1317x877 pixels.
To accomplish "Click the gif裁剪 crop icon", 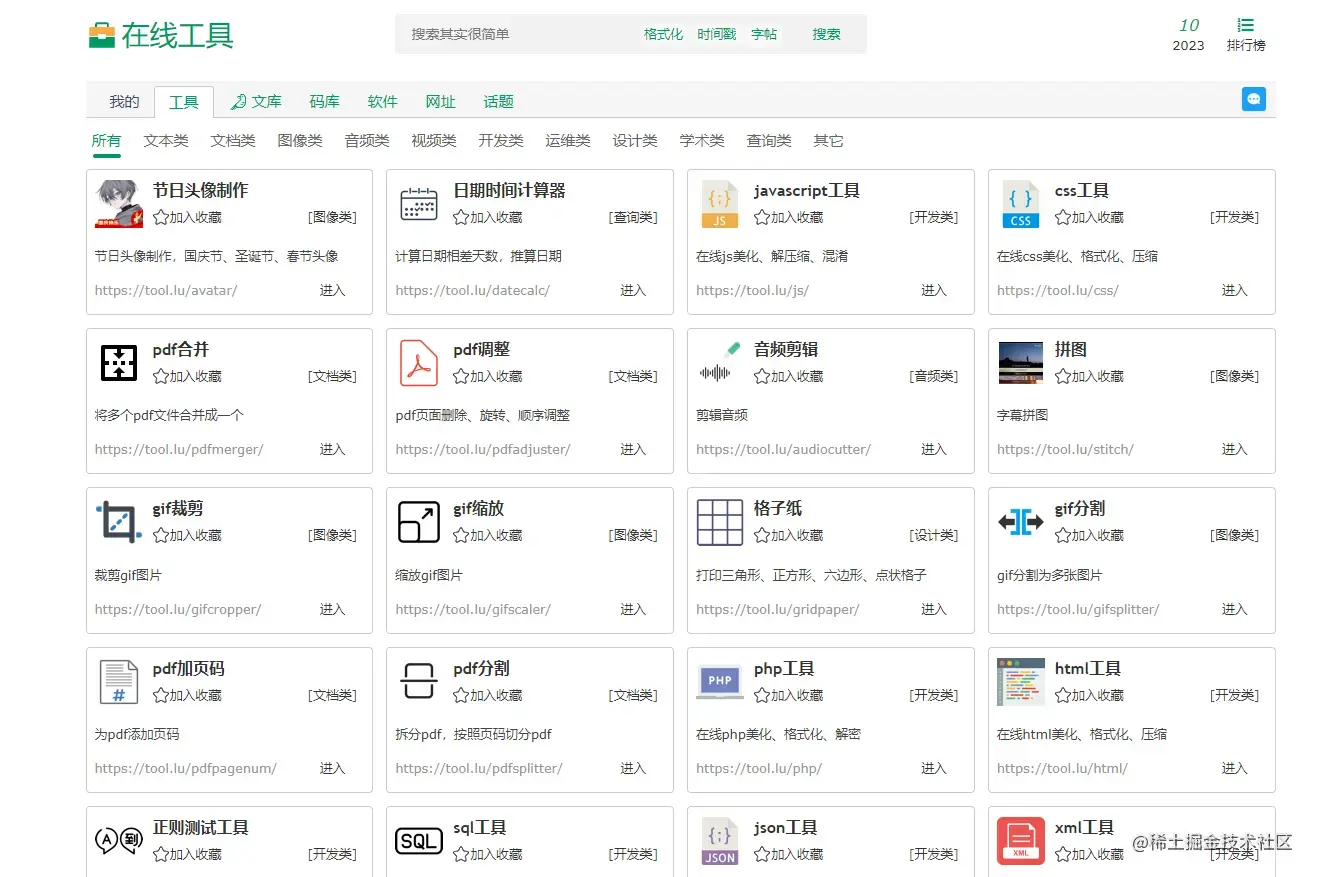I will [119, 522].
